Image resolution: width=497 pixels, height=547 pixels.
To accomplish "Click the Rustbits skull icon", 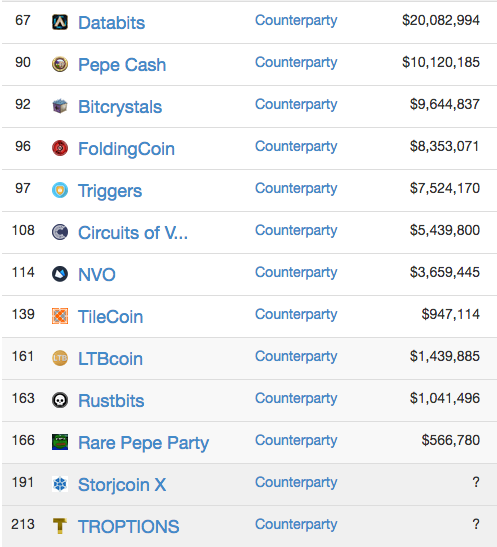I will pos(60,400).
